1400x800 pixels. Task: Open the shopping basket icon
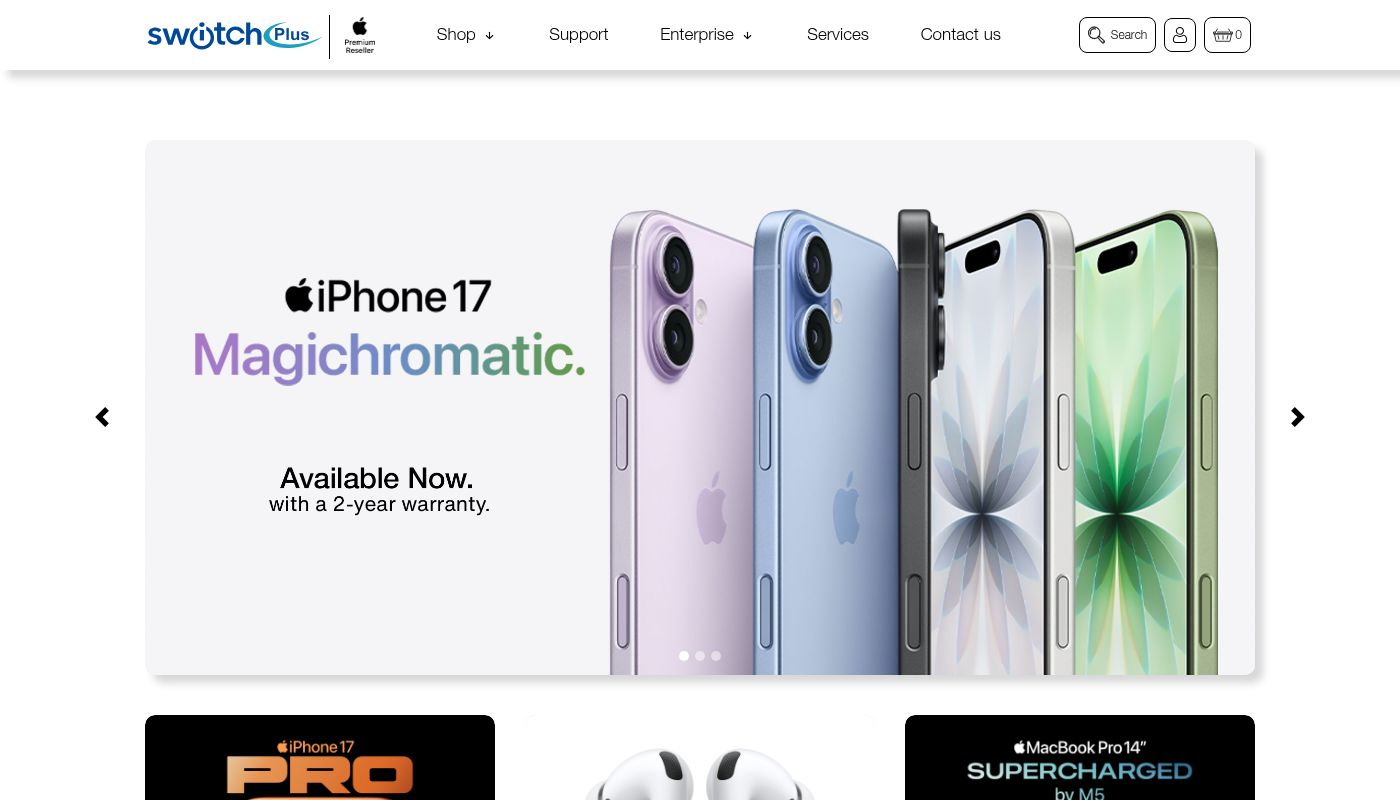pyautogui.click(x=1227, y=35)
